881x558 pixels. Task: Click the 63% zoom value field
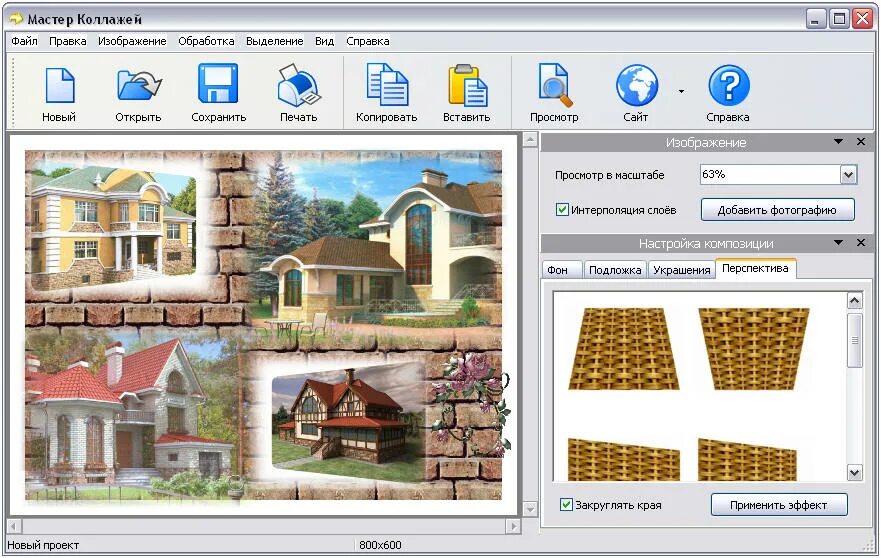pos(770,175)
